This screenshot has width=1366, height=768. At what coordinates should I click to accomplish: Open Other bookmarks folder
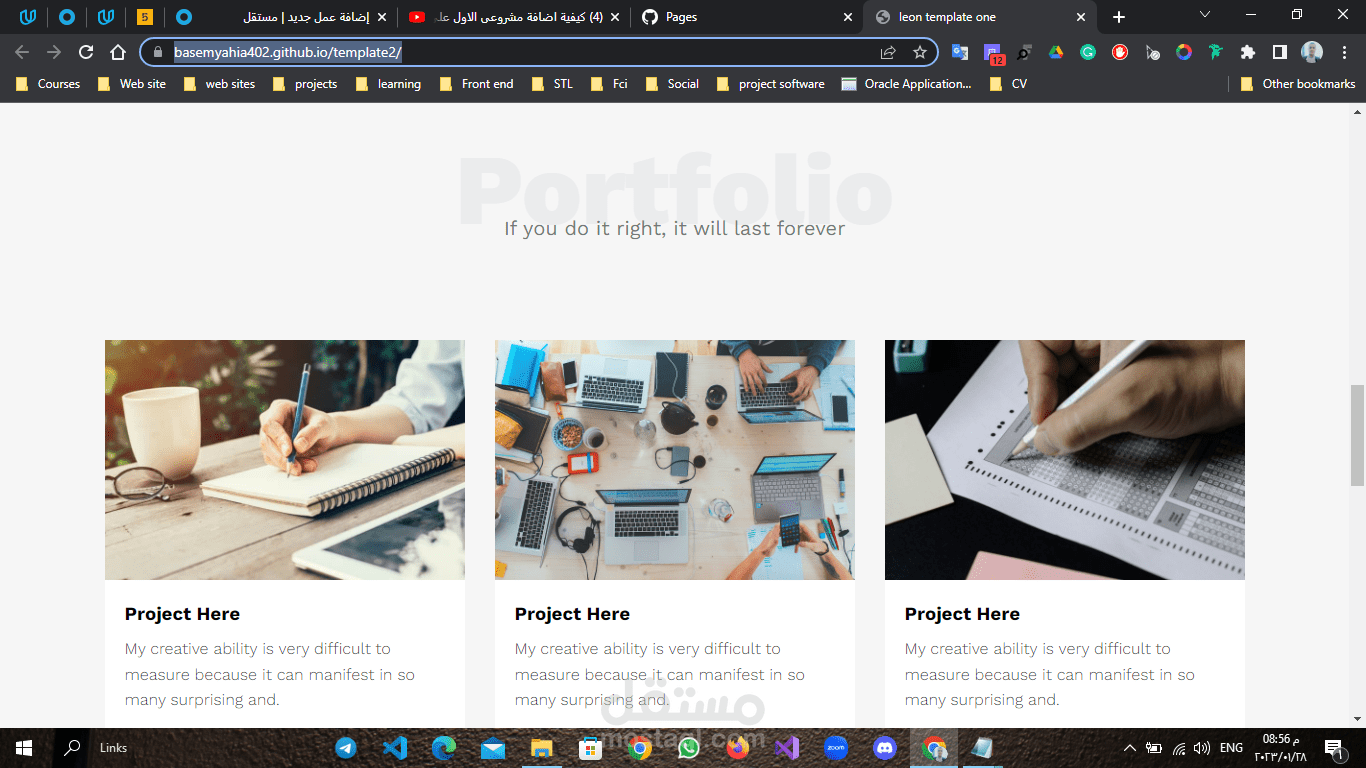click(1298, 84)
